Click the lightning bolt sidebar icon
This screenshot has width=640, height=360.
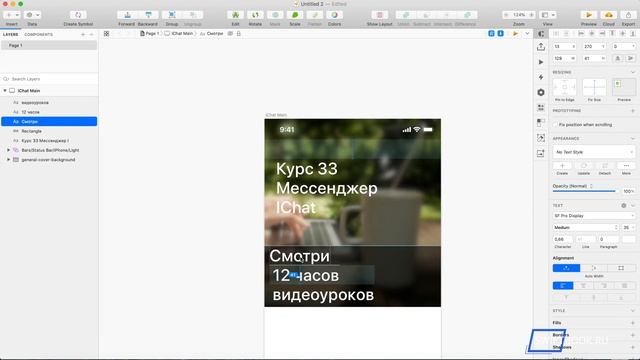(541, 77)
